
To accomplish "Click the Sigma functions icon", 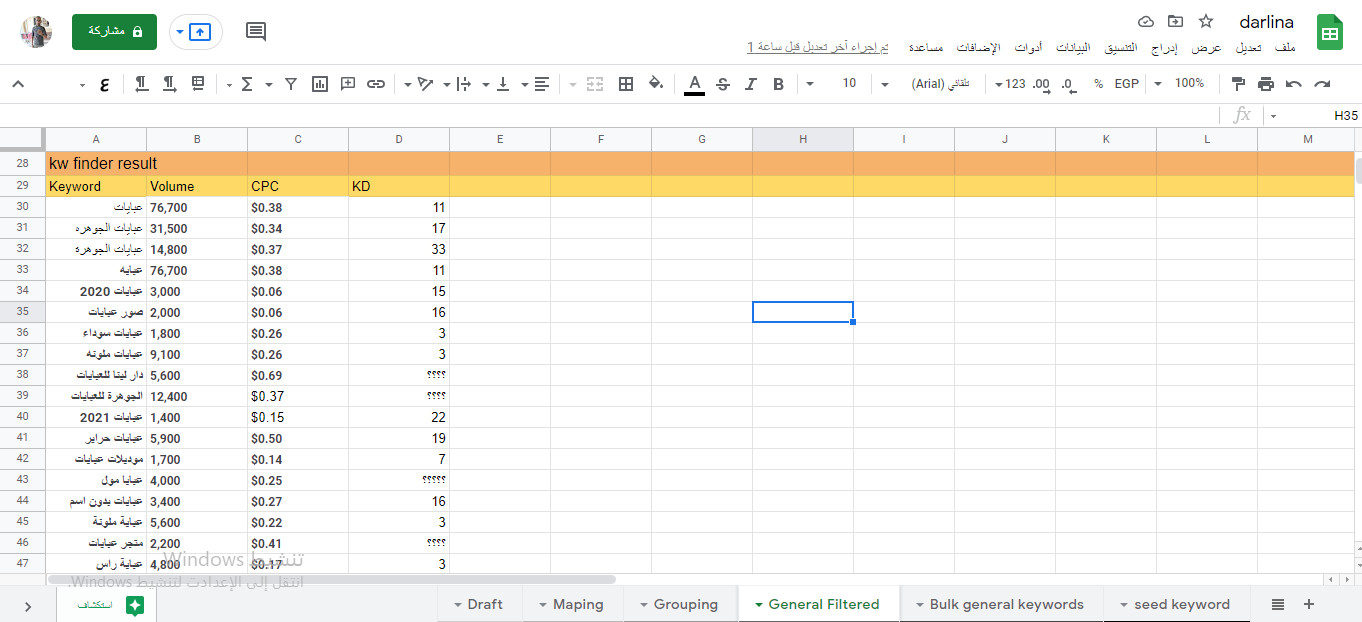I will (247, 84).
